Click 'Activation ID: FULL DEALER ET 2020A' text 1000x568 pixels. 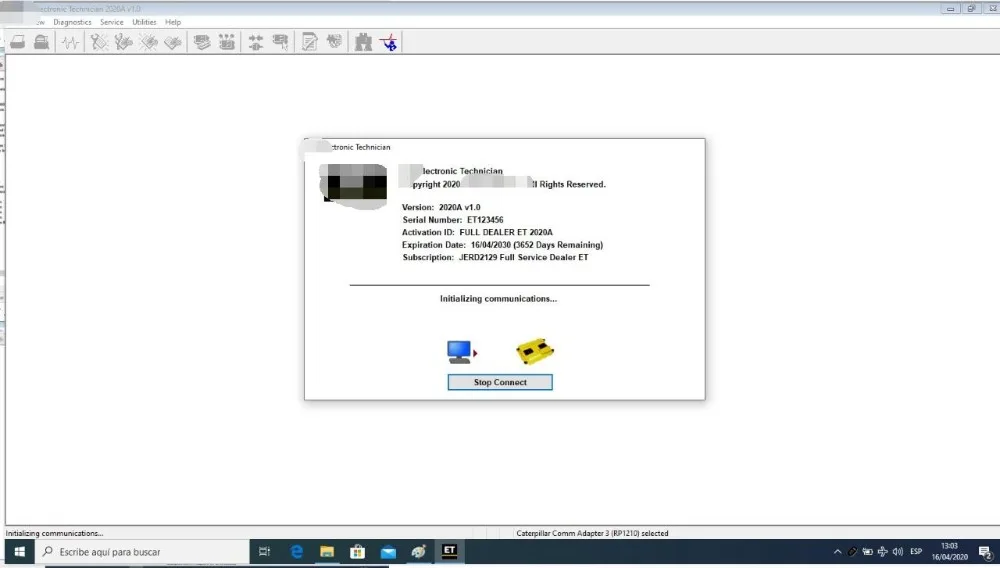(477, 233)
